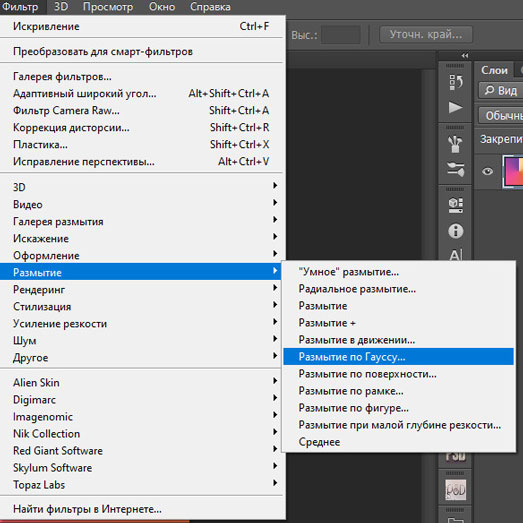Expand the Стилизация submenu
The width and height of the screenshot is (523, 523).
point(141,306)
